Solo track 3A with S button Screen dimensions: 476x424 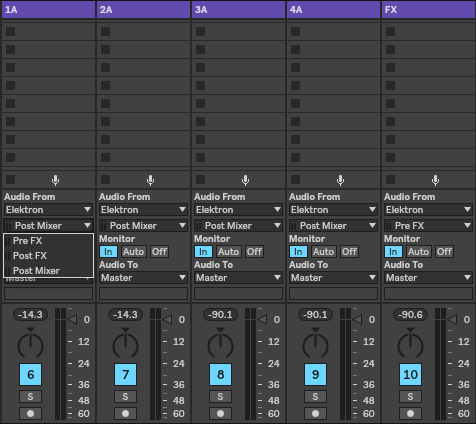click(x=220, y=397)
